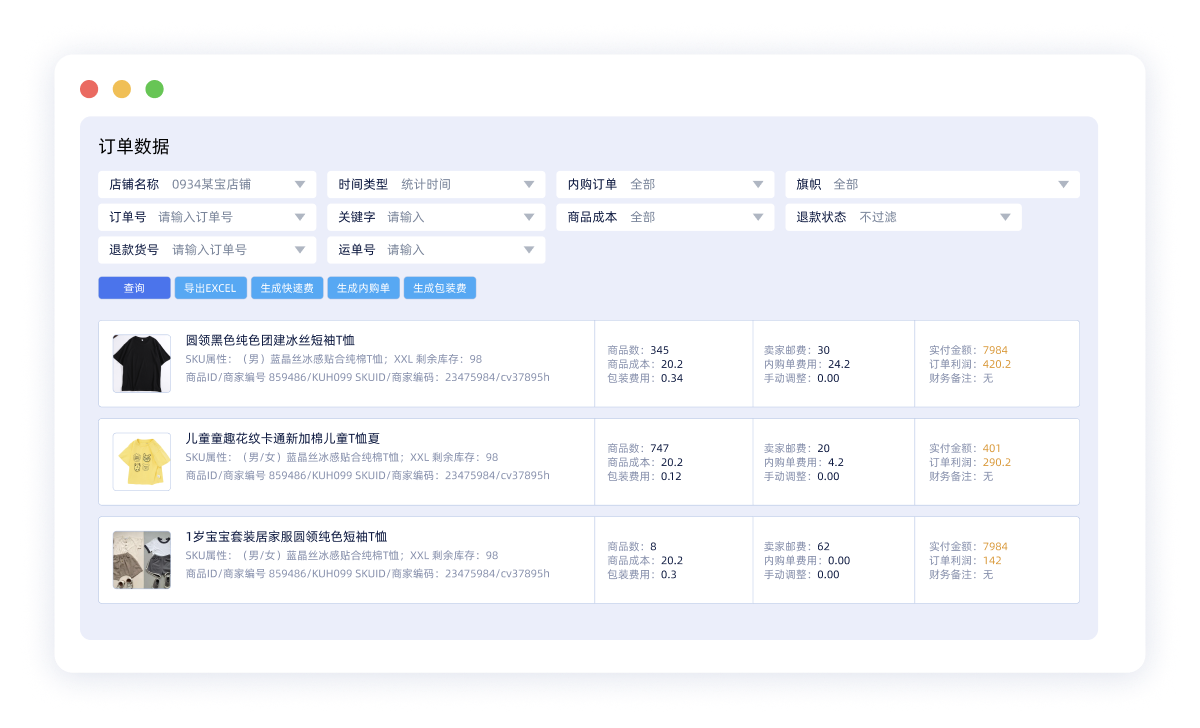The width and height of the screenshot is (1200, 728).
Task: Open the 退款货号 dropdown field
Action: pyautogui.click(x=207, y=250)
